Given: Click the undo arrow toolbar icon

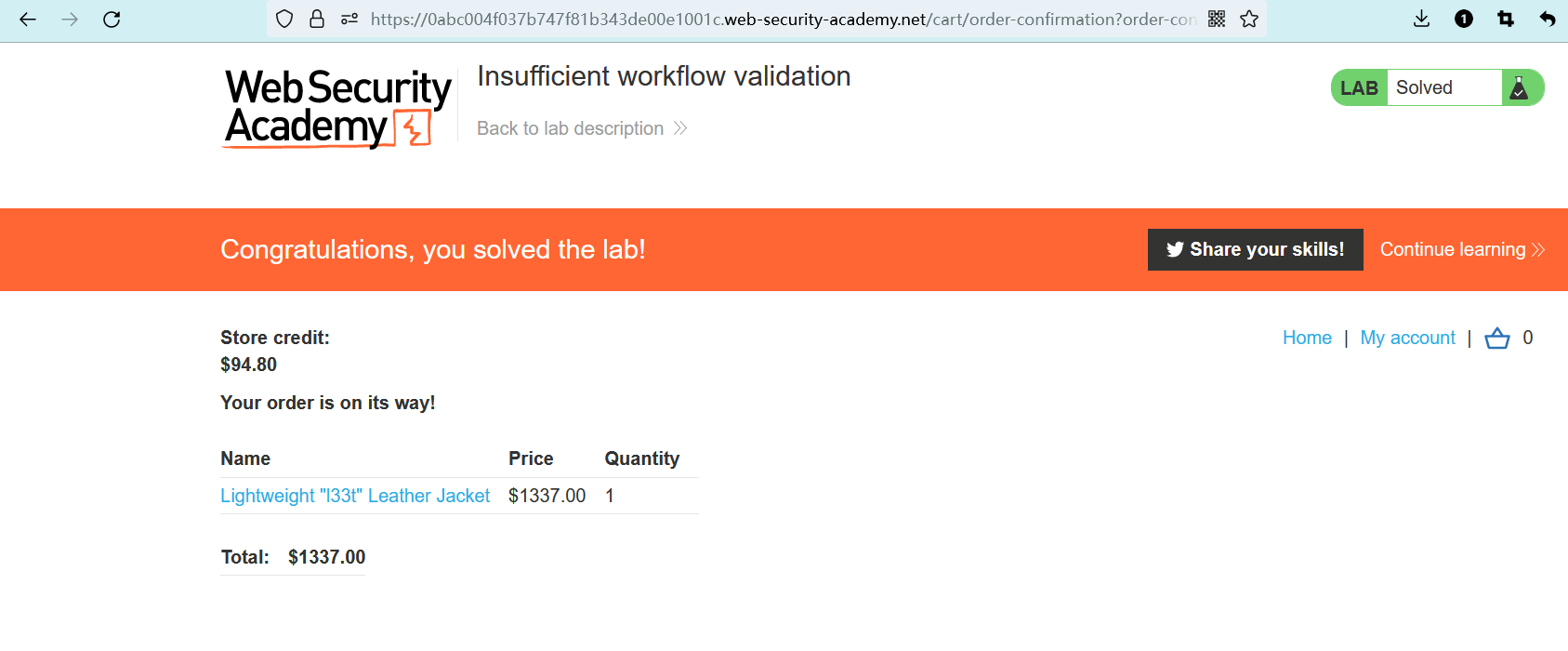Looking at the screenshot, I should click(x=1548, y=20).
